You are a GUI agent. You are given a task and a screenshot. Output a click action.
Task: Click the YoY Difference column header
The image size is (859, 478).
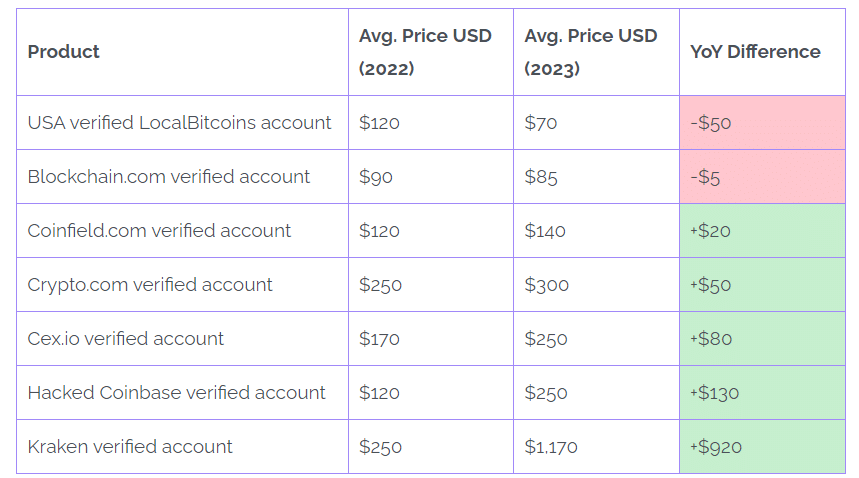(x=755, y=52)
